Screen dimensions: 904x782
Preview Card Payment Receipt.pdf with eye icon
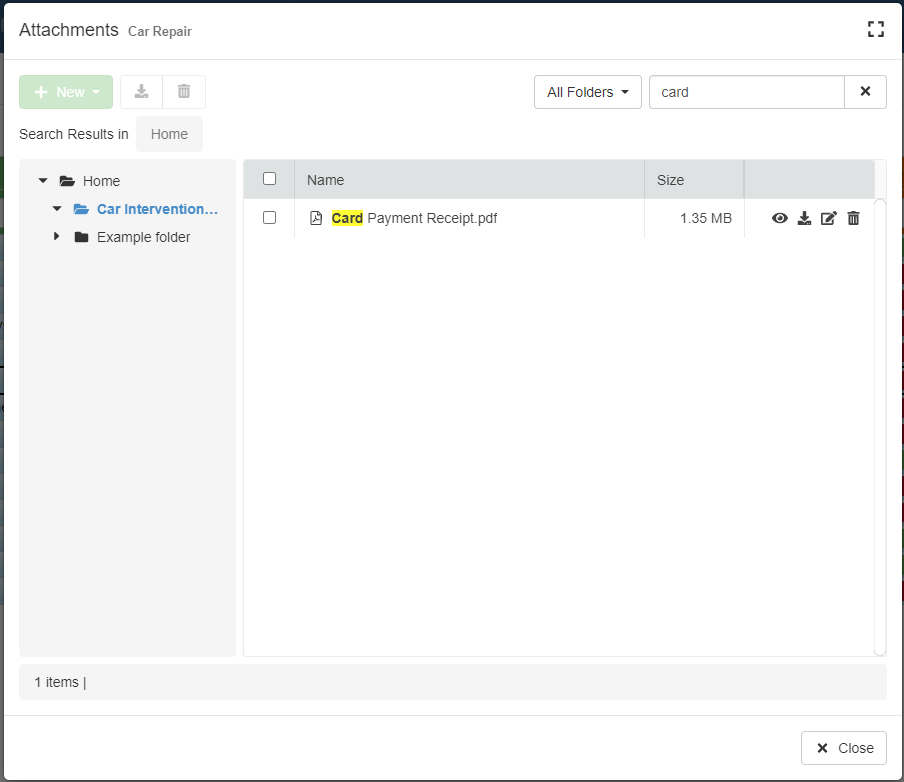(x=780, y=218)
